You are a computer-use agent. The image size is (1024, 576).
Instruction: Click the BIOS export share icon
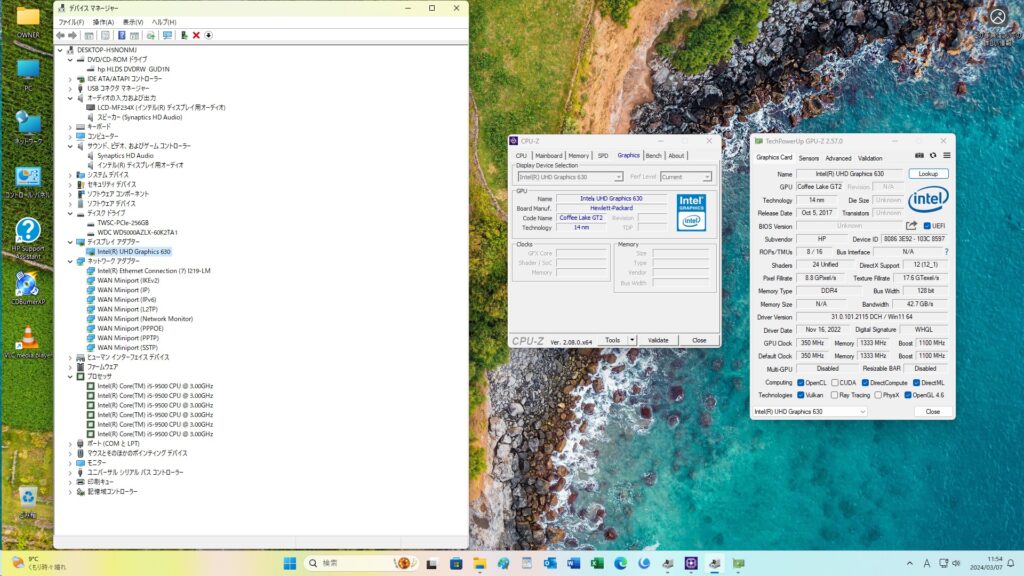[x=911, y=226]
